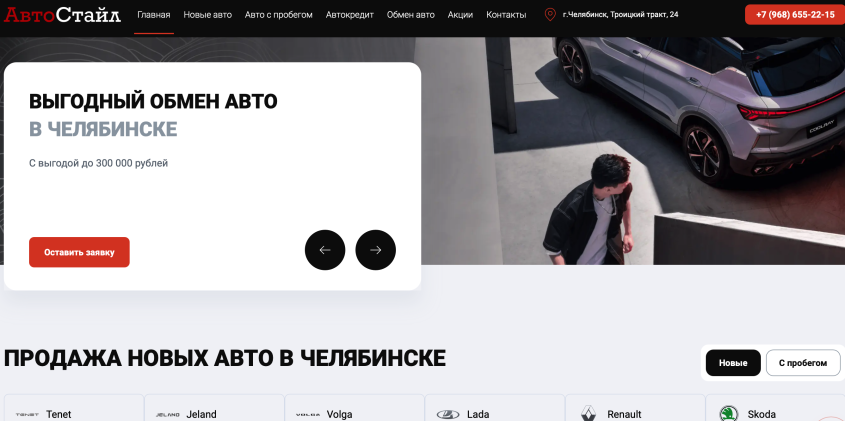Click heading ПРОДАЖА НОВЫХ АВТО В ЧЕЛЯБИНСКЕ

click(x=225, y=358)
